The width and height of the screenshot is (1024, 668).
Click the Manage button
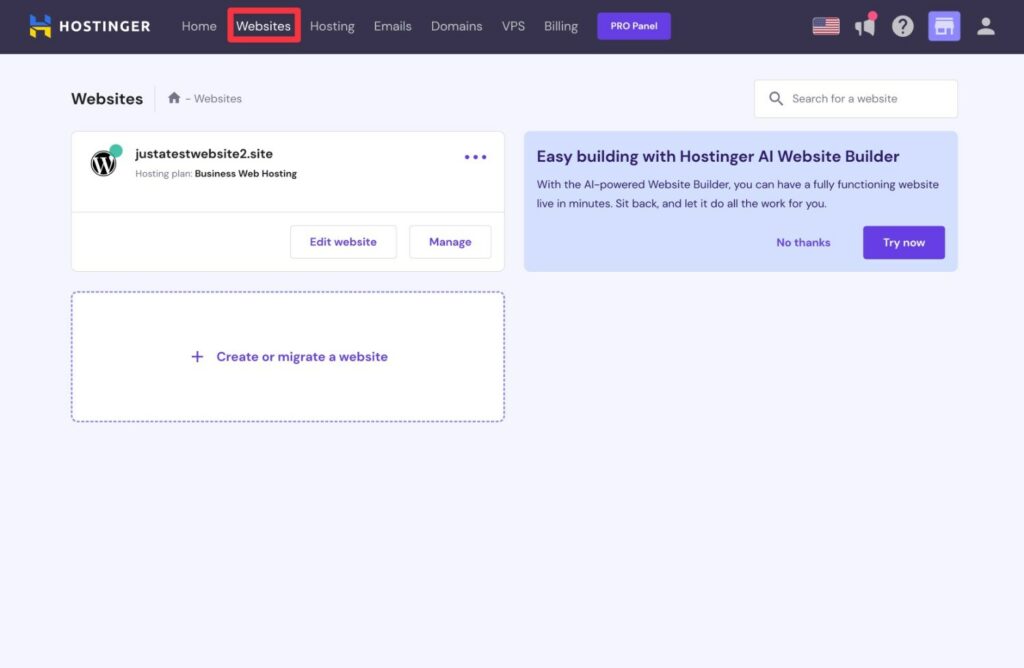450,242
